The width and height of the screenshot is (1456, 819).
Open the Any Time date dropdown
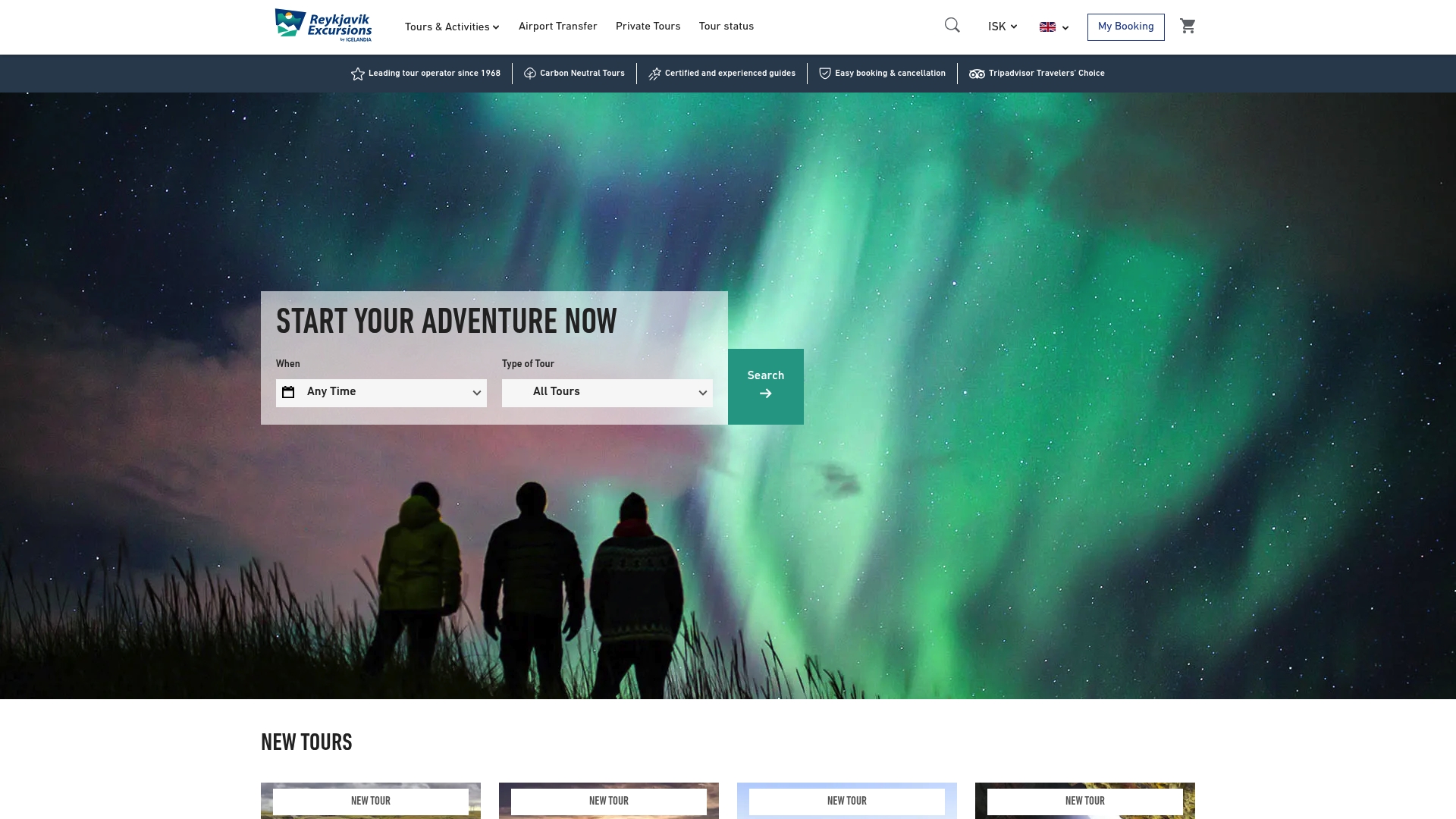(381, 393)
